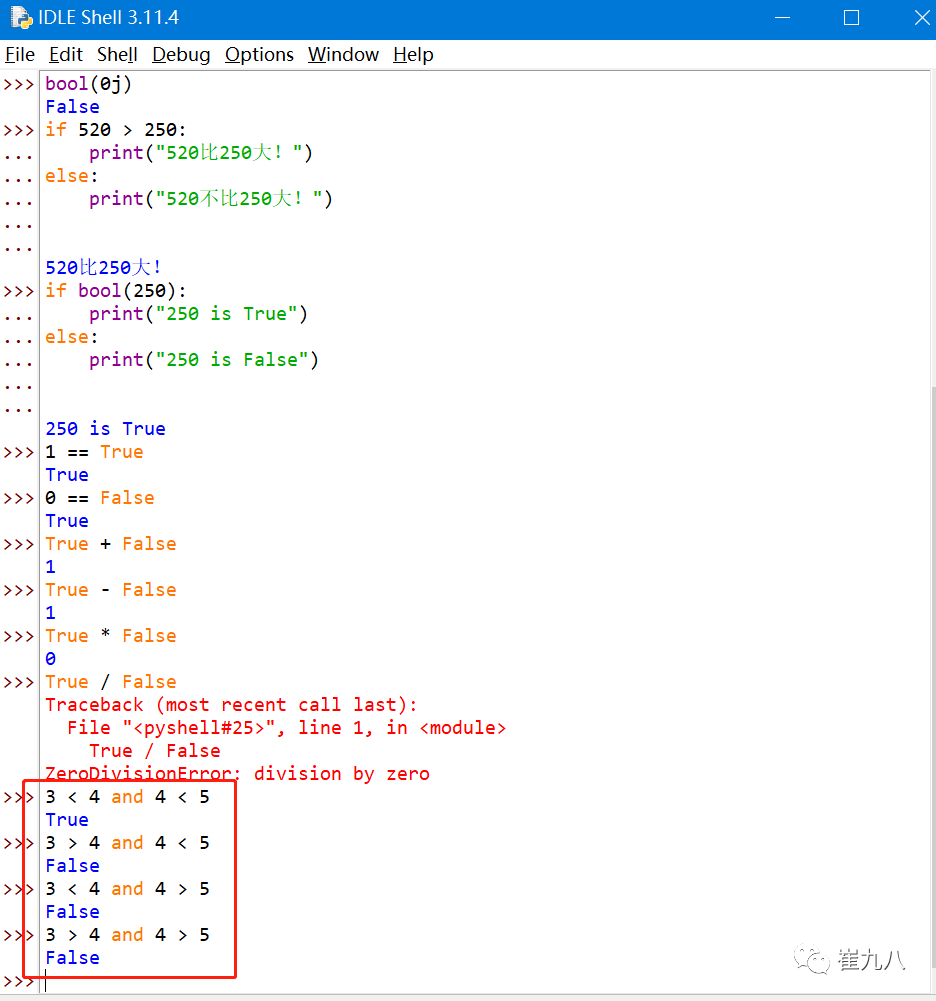Click the 'False' output below bool(0j)
Image resolution: width=936 pixels, height=1001 pixels.
[x=72, y=107]
